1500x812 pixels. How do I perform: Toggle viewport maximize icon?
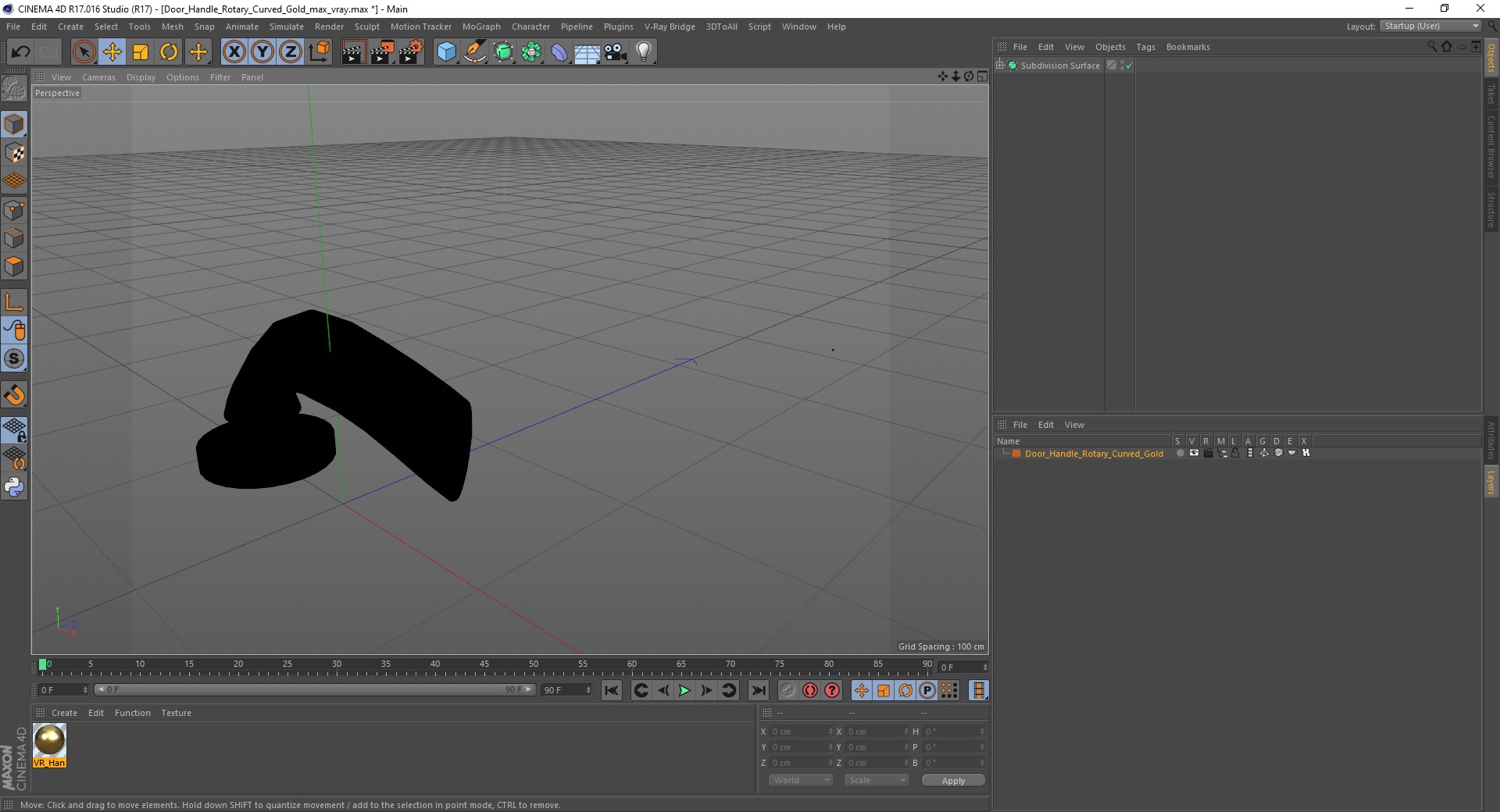click(x=982, y=77)
